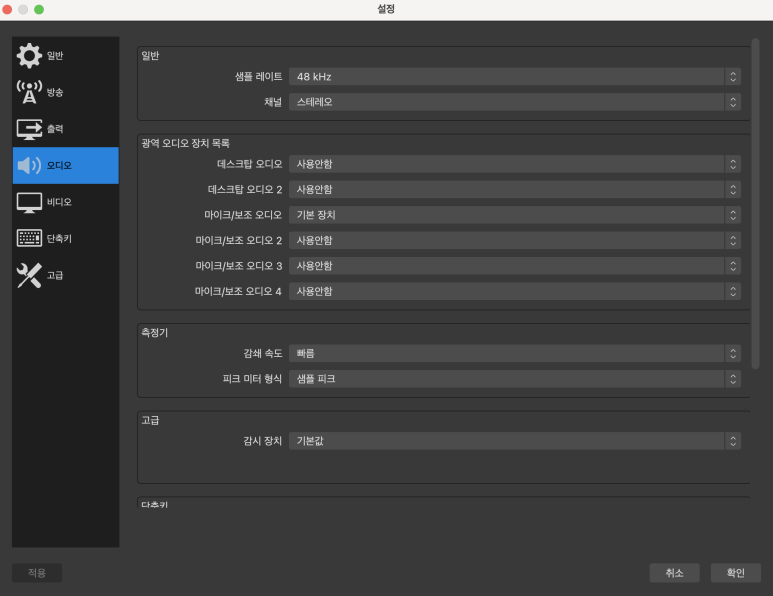Switch to the 출력 tab label

tap(55, 129)
